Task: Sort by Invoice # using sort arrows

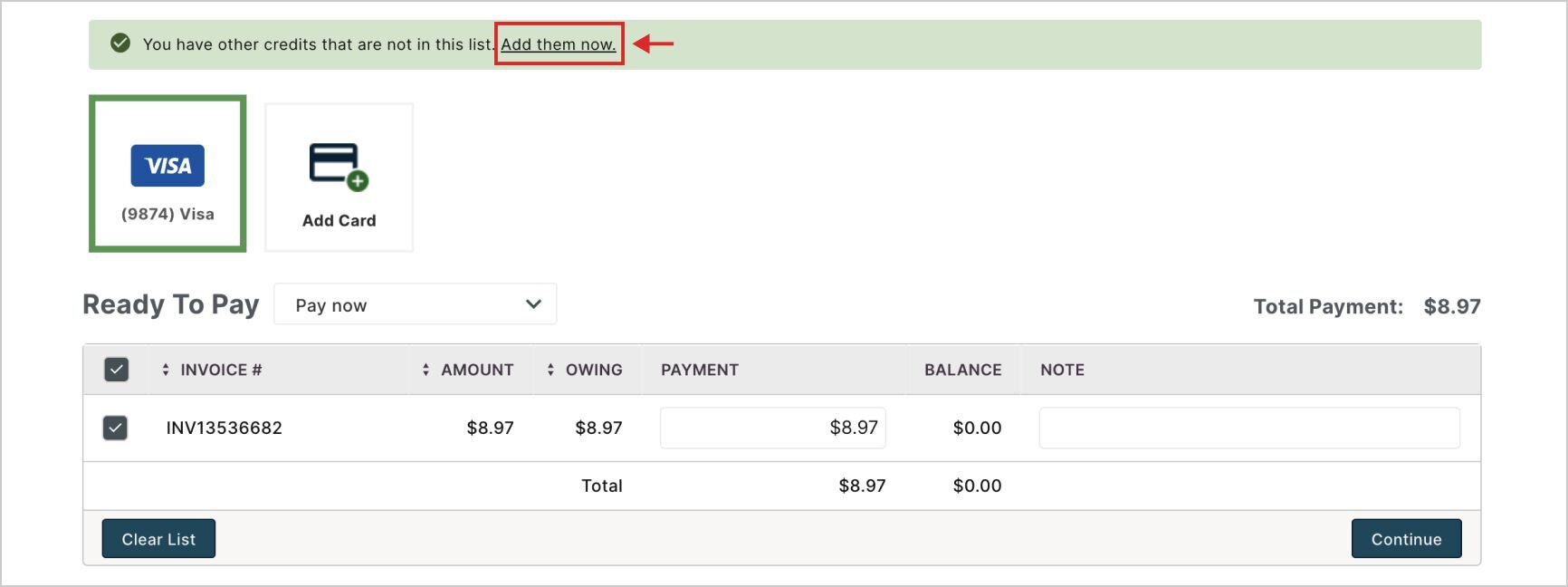Action: (166, 370)
